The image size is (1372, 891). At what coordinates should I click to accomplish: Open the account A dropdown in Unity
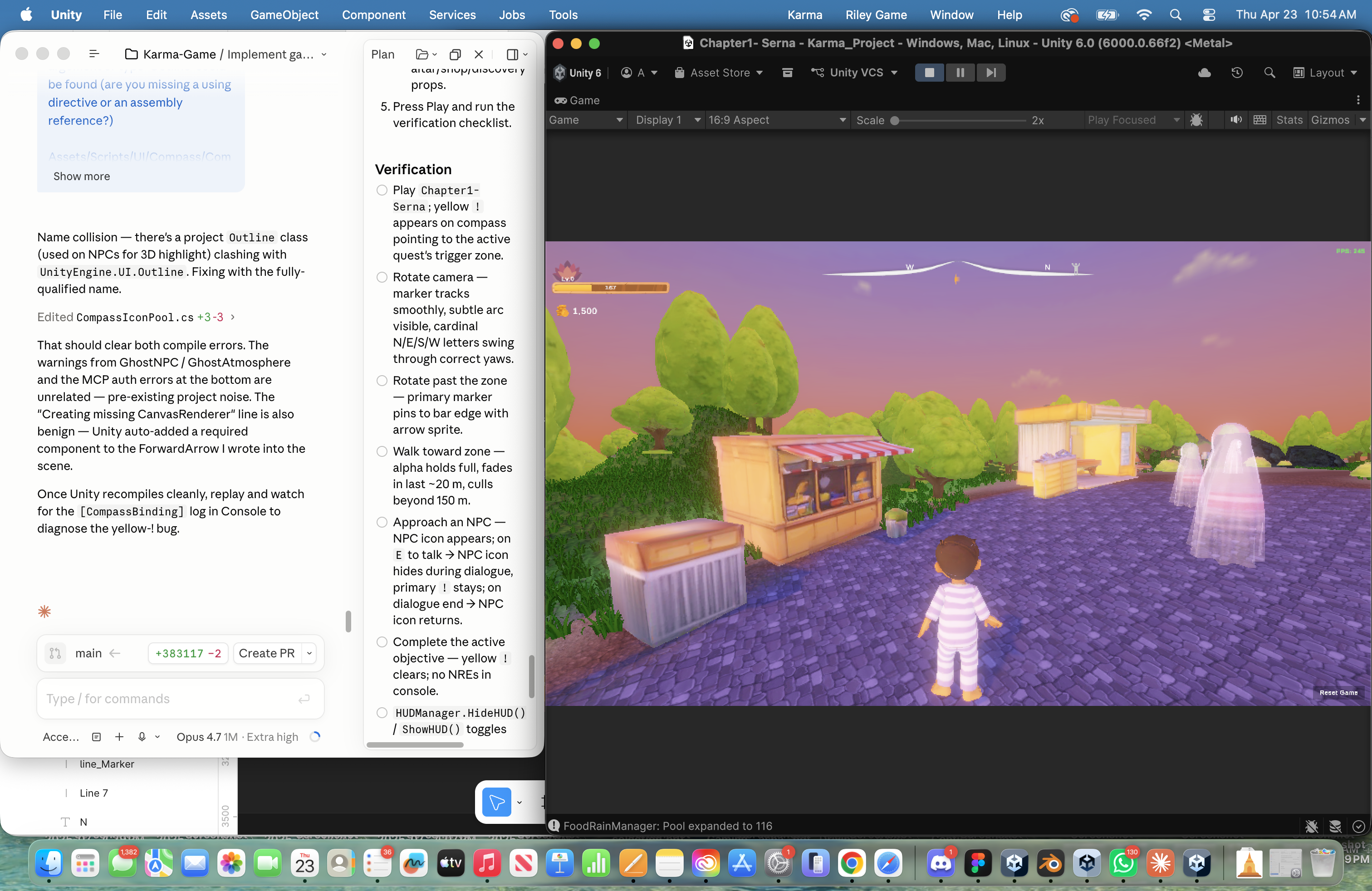[x=639, y=73]
